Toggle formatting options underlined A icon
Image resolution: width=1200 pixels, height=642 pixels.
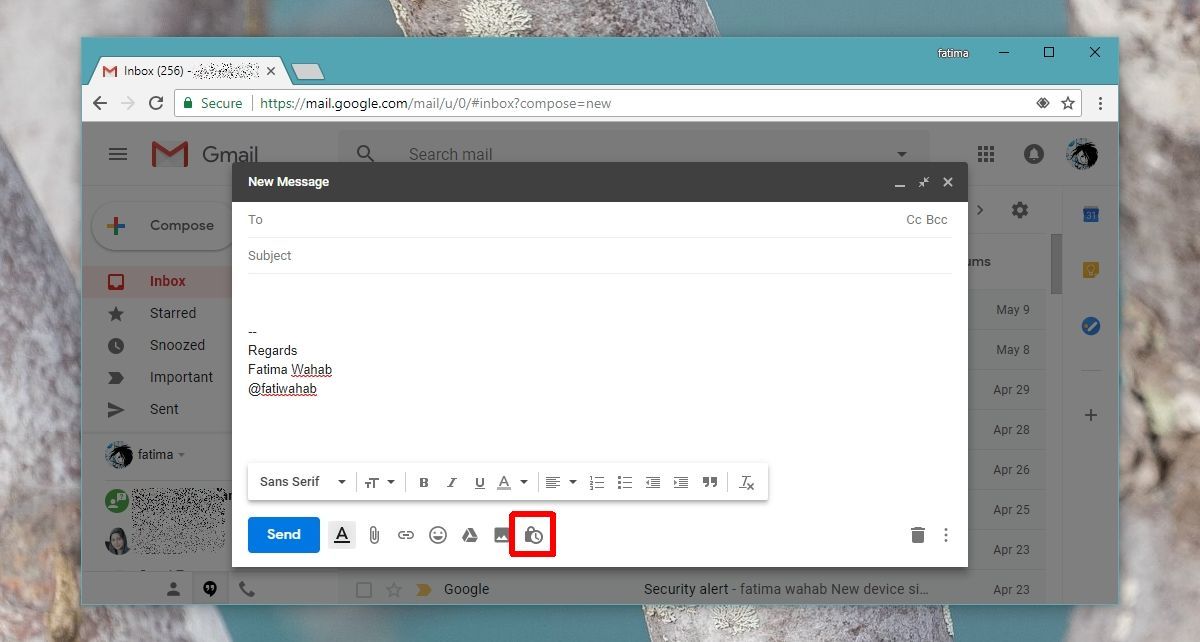(342, 535)
